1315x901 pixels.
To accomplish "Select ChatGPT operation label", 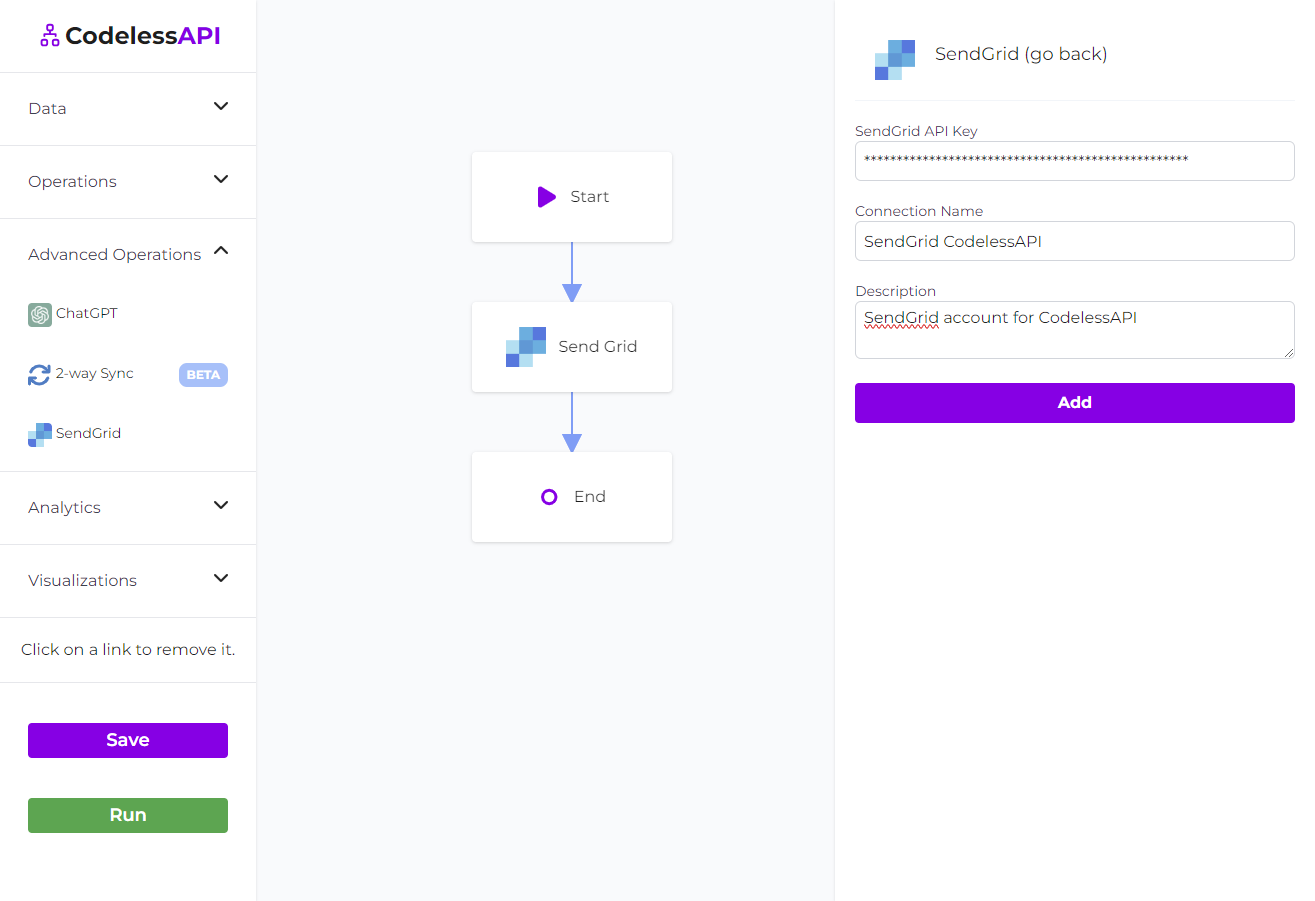I will 87,314.
